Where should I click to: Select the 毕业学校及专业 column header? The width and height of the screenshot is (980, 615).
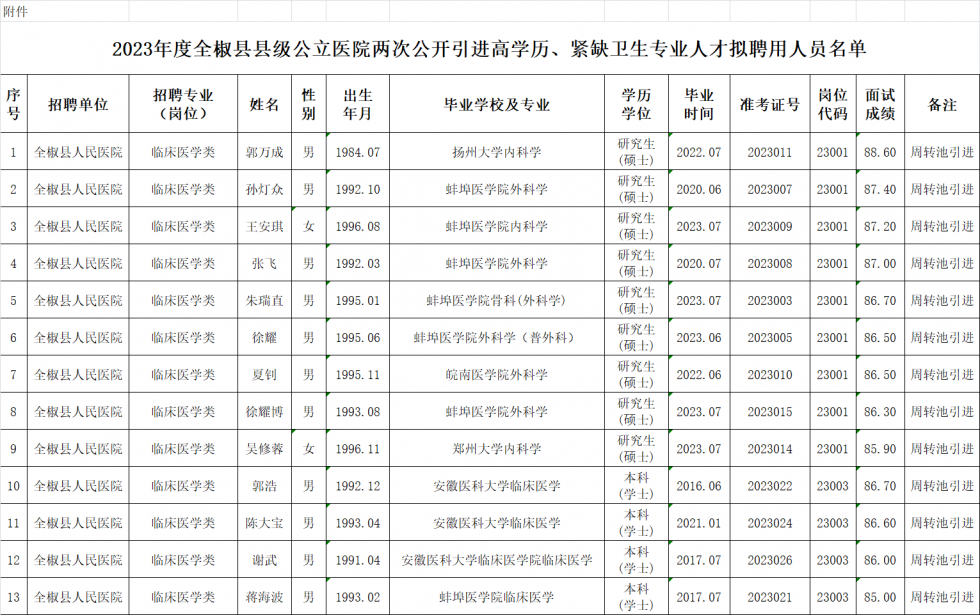(497, 104)
